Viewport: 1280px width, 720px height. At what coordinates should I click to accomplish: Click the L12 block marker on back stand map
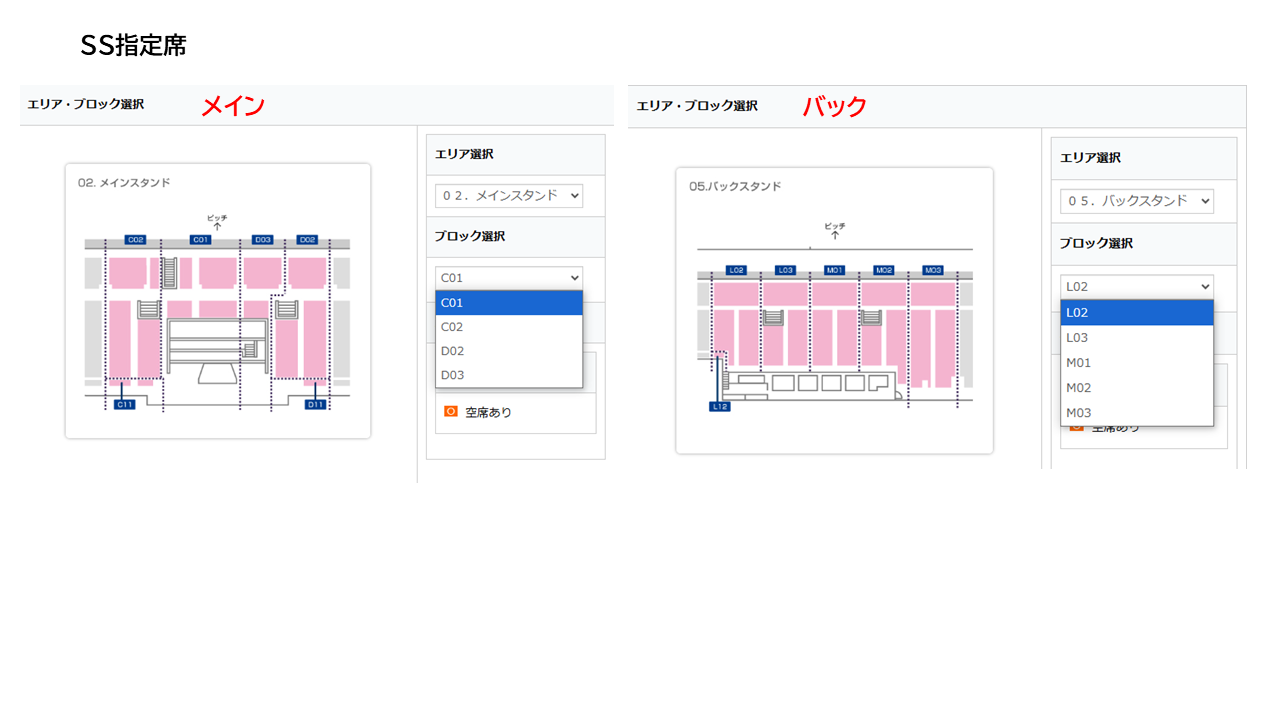[720, 406]
